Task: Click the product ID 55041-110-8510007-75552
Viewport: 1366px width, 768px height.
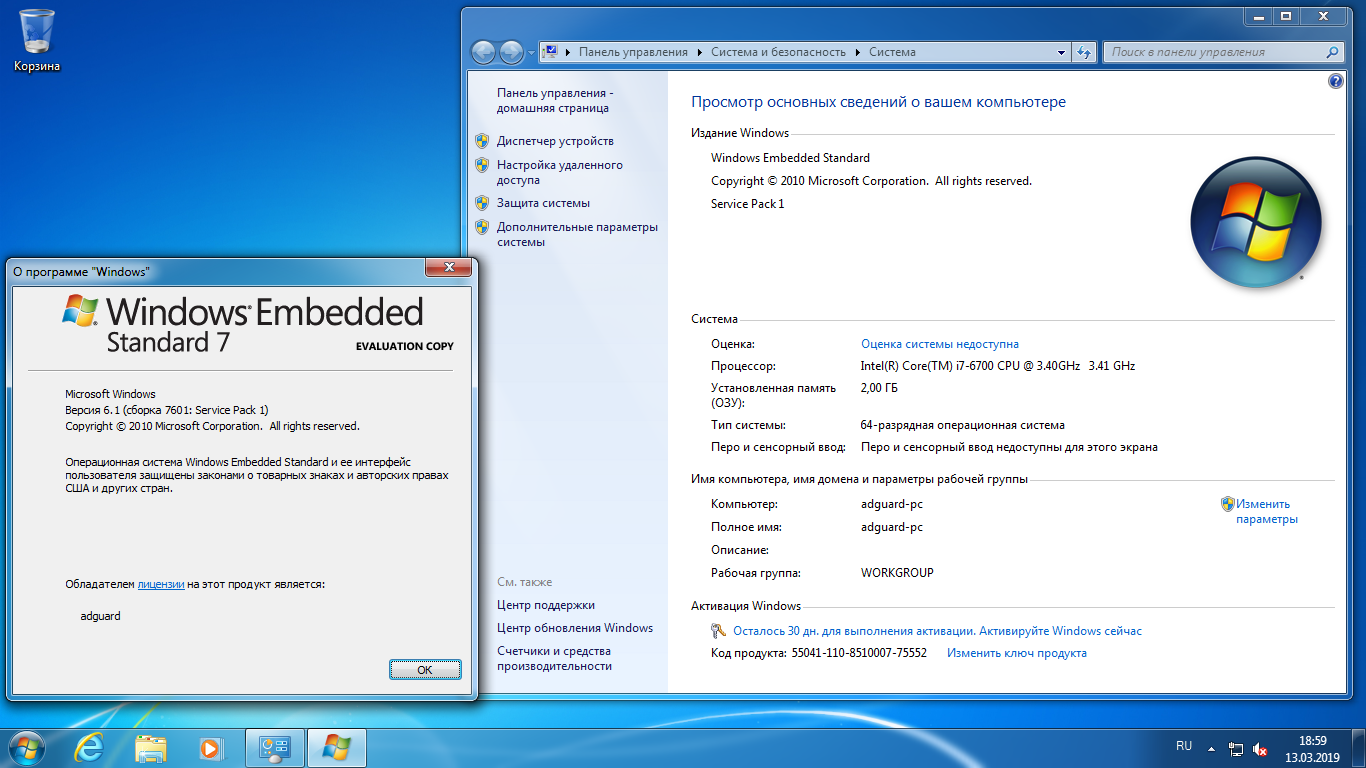Action: tap(859, 653)
